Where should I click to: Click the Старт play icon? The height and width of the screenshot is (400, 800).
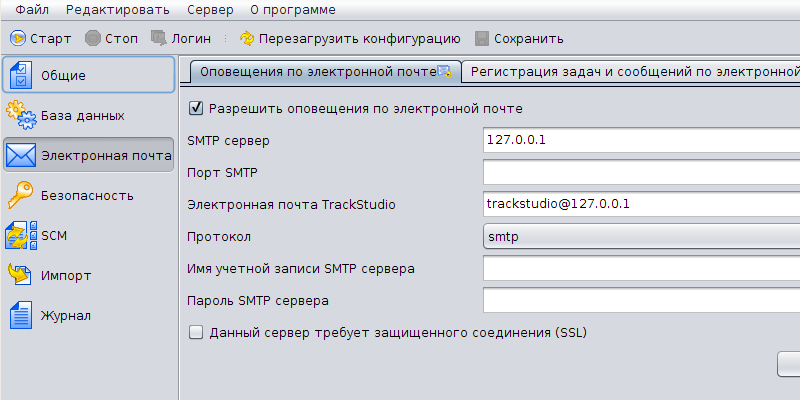pyautogui.click(x=18, y=38)
